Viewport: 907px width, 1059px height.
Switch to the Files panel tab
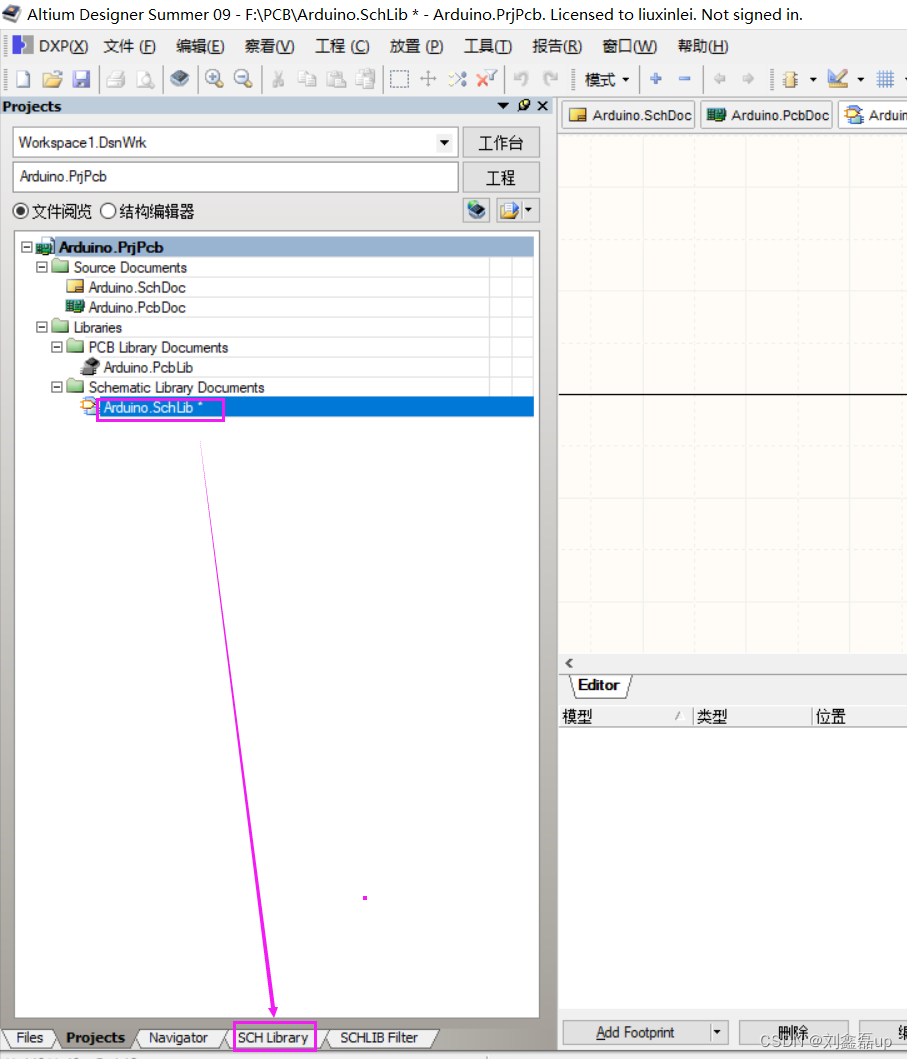tap(30, 1037)
